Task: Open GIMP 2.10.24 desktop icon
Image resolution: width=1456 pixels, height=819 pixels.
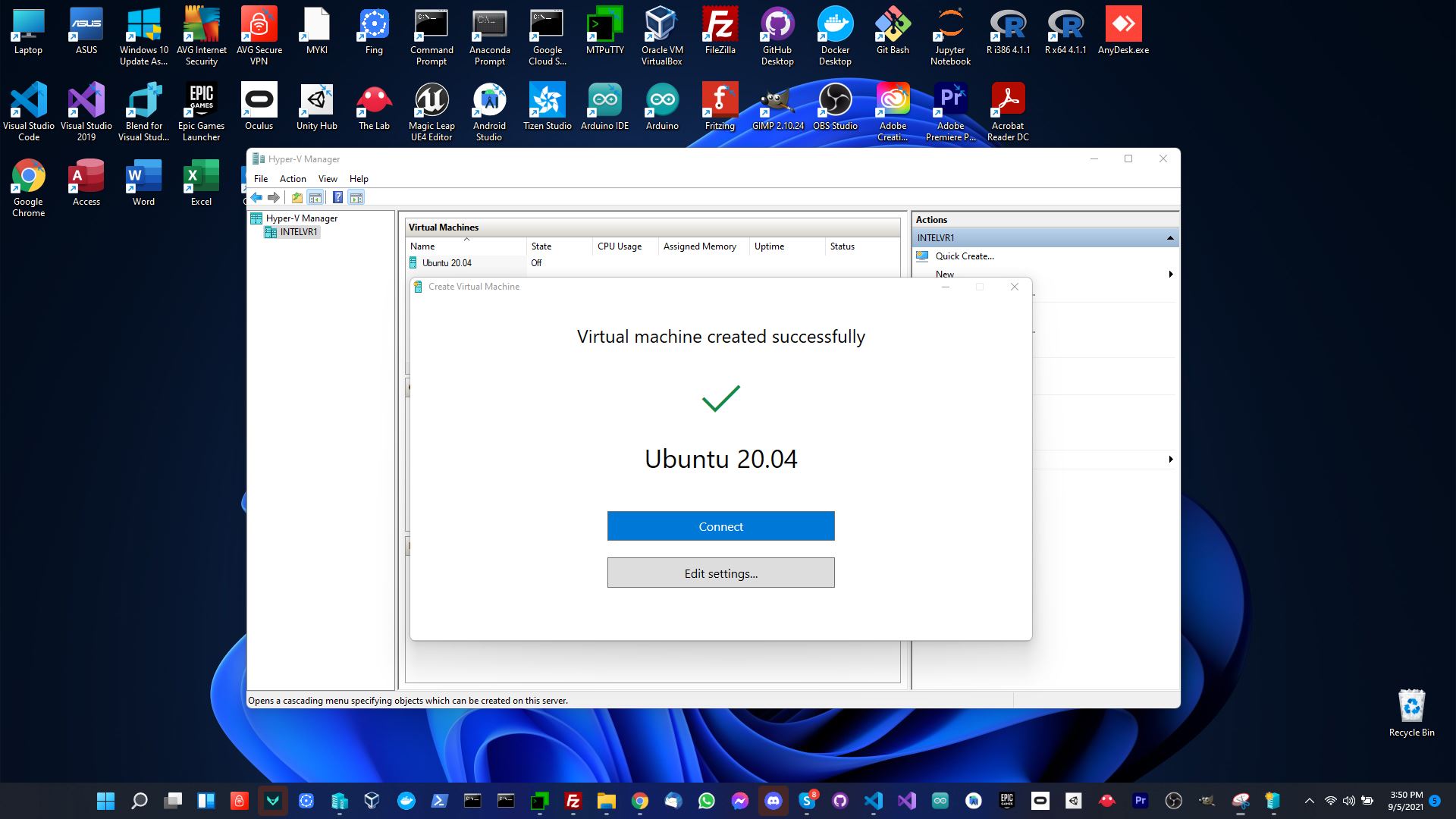Action: (x=777, y=106)
